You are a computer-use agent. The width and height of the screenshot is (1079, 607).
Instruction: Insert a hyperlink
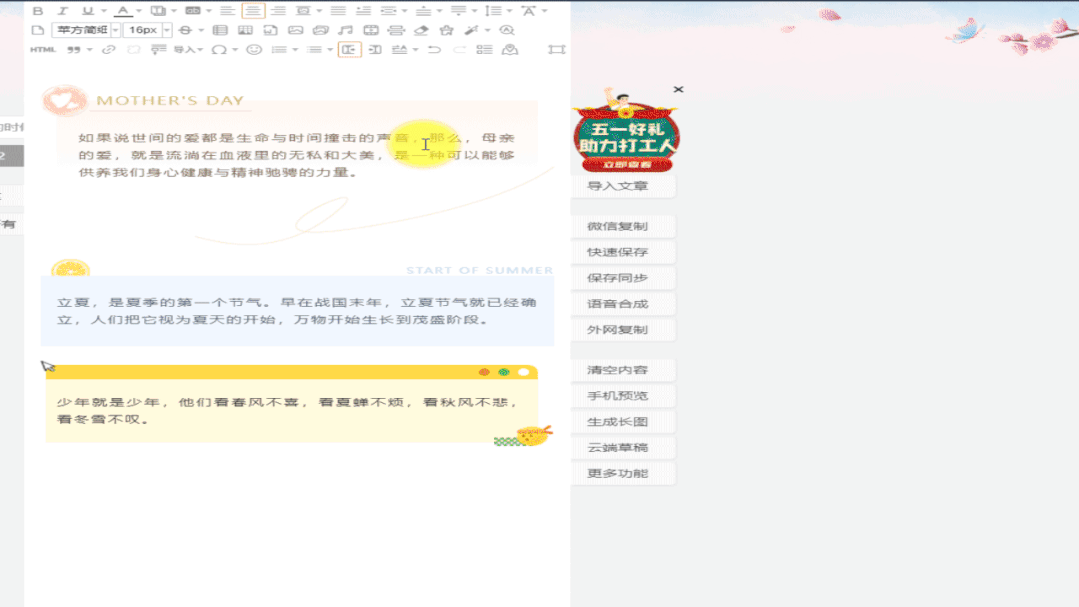tap(108, 50)
